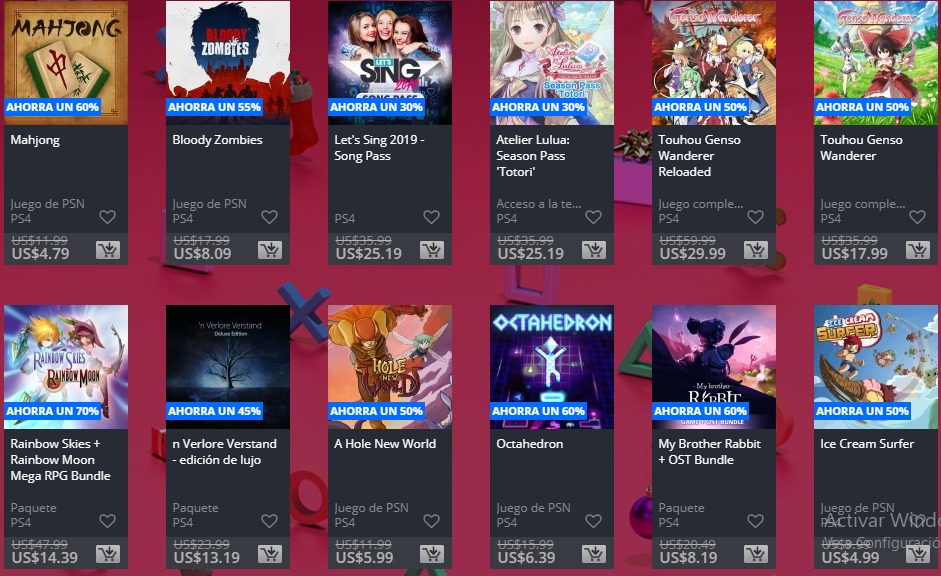941x576 pixels.
Task: Open the Mahjong cover thumbnail
Action: 66,62
